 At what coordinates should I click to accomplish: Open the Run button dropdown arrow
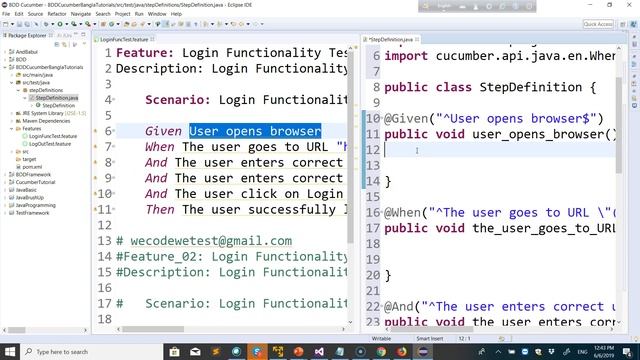(x=67, y=24)
